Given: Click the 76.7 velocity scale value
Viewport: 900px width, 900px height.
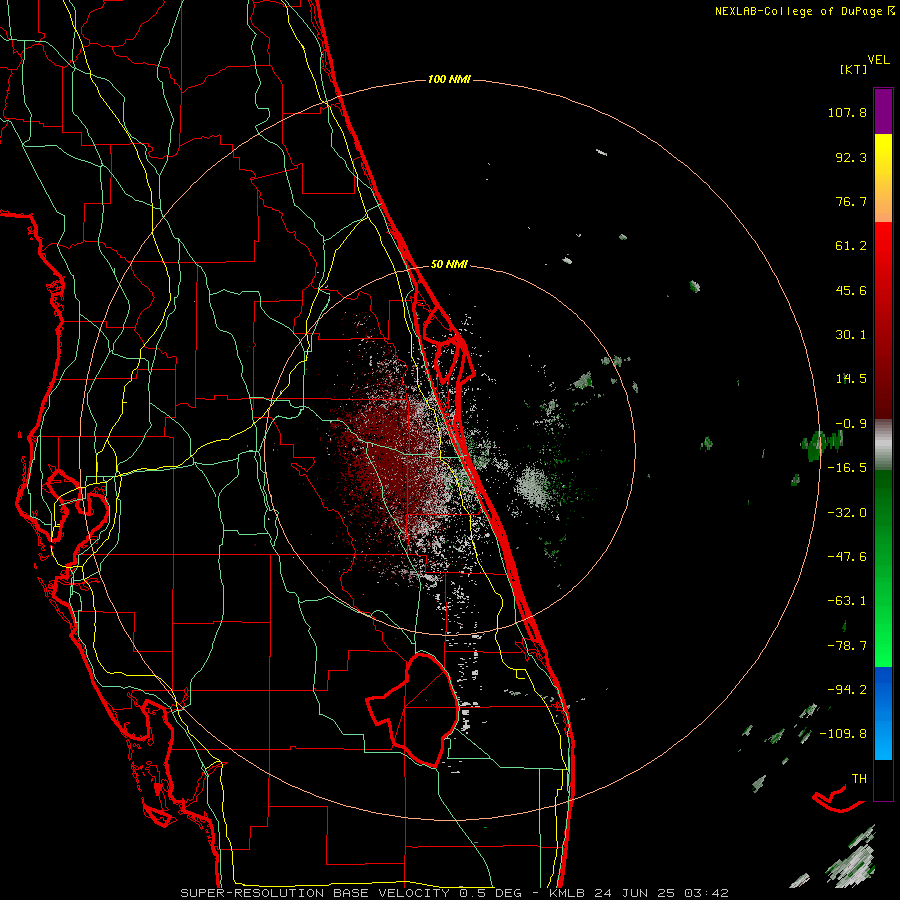Looking at the screenshot, I should pos(851,201).
